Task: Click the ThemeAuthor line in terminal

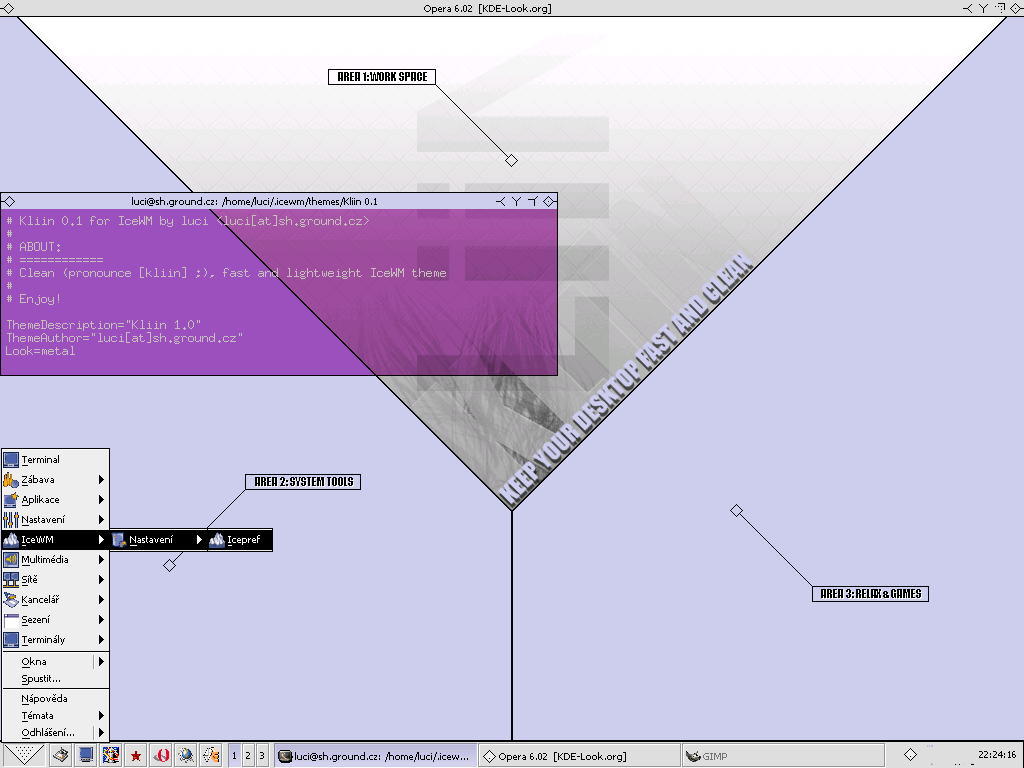Action: [x=125, y=338]
